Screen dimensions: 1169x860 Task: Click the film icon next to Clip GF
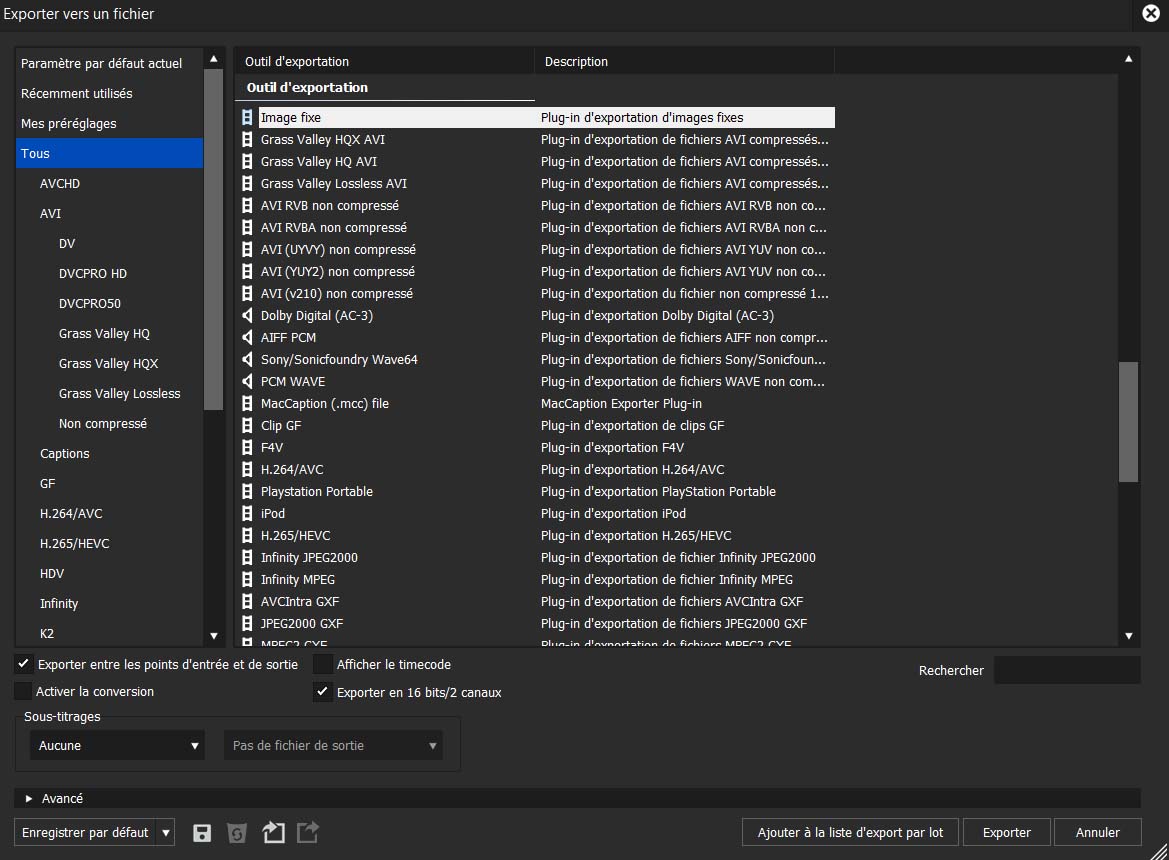click(248, 425)
